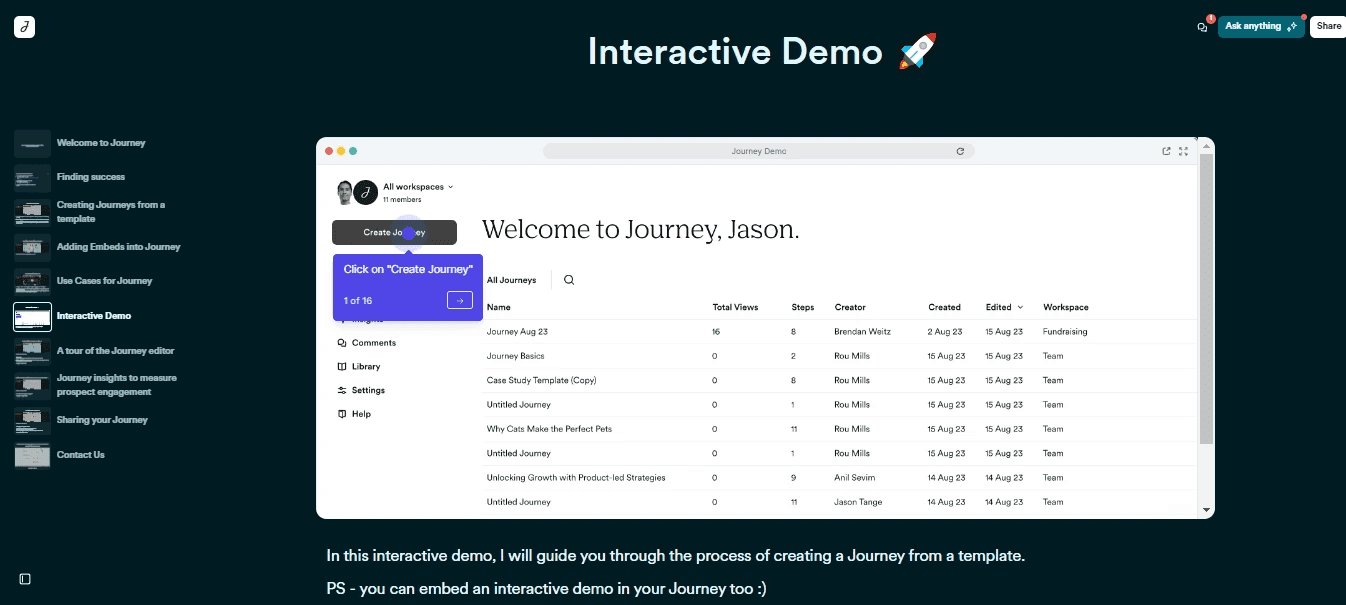1346x605 pixels.
Task: Expand the embedded demo to fullscreen
Action: tap(1184, 151)
